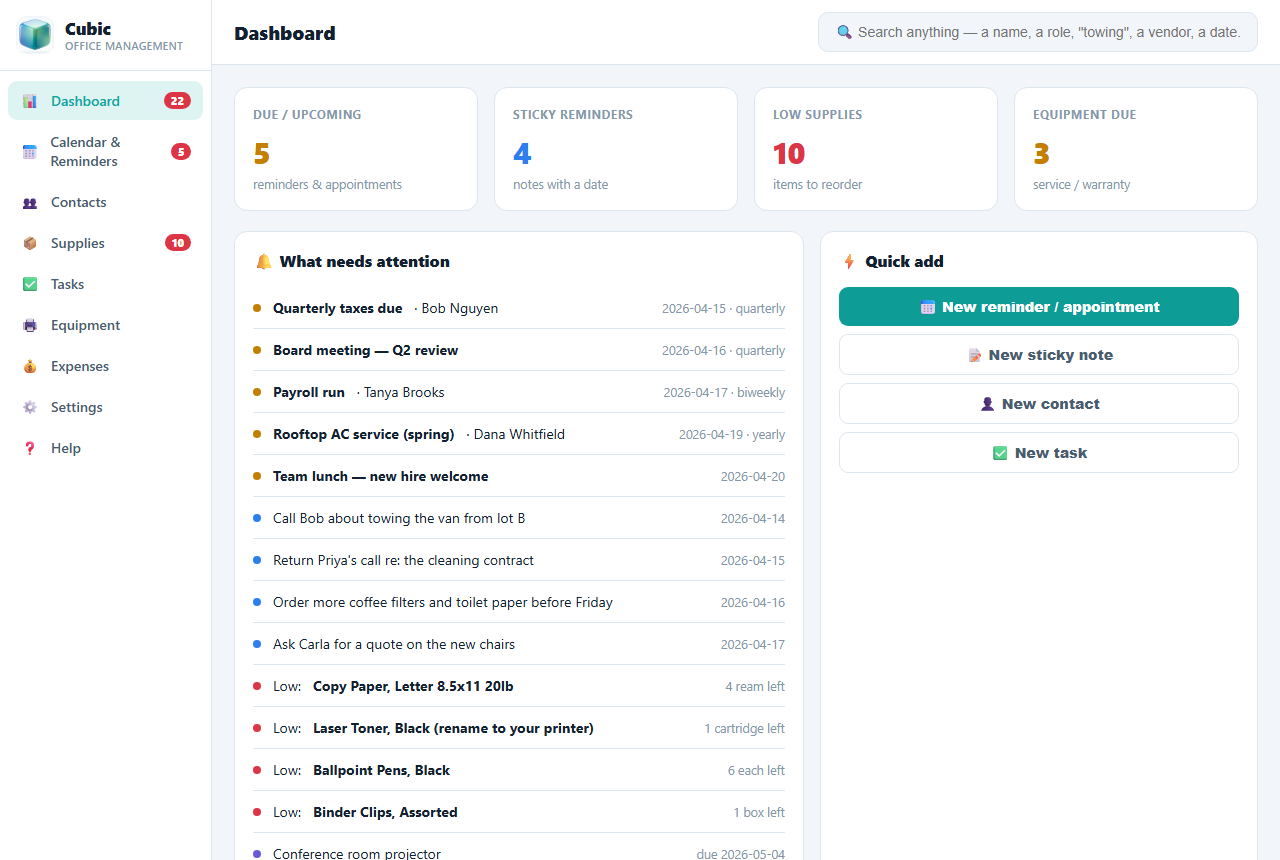Open the Contacts section
The image size is (1280, 860).
(x=105, y=202)
